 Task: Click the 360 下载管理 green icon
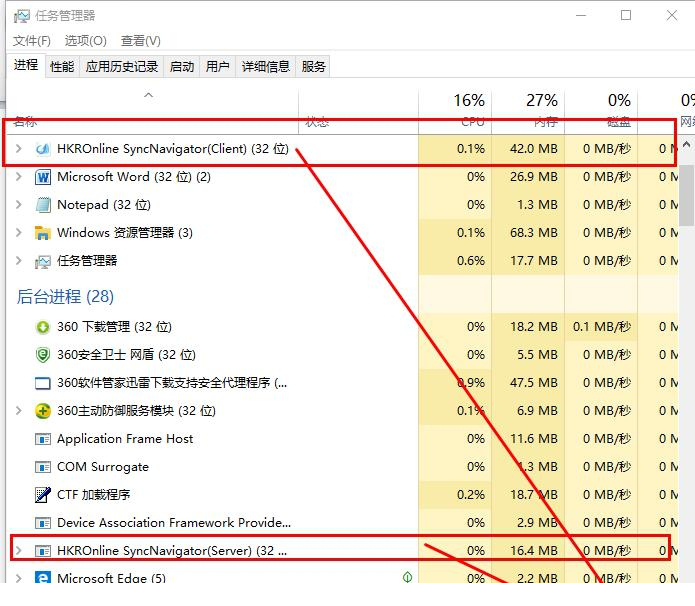coord(43,327)
